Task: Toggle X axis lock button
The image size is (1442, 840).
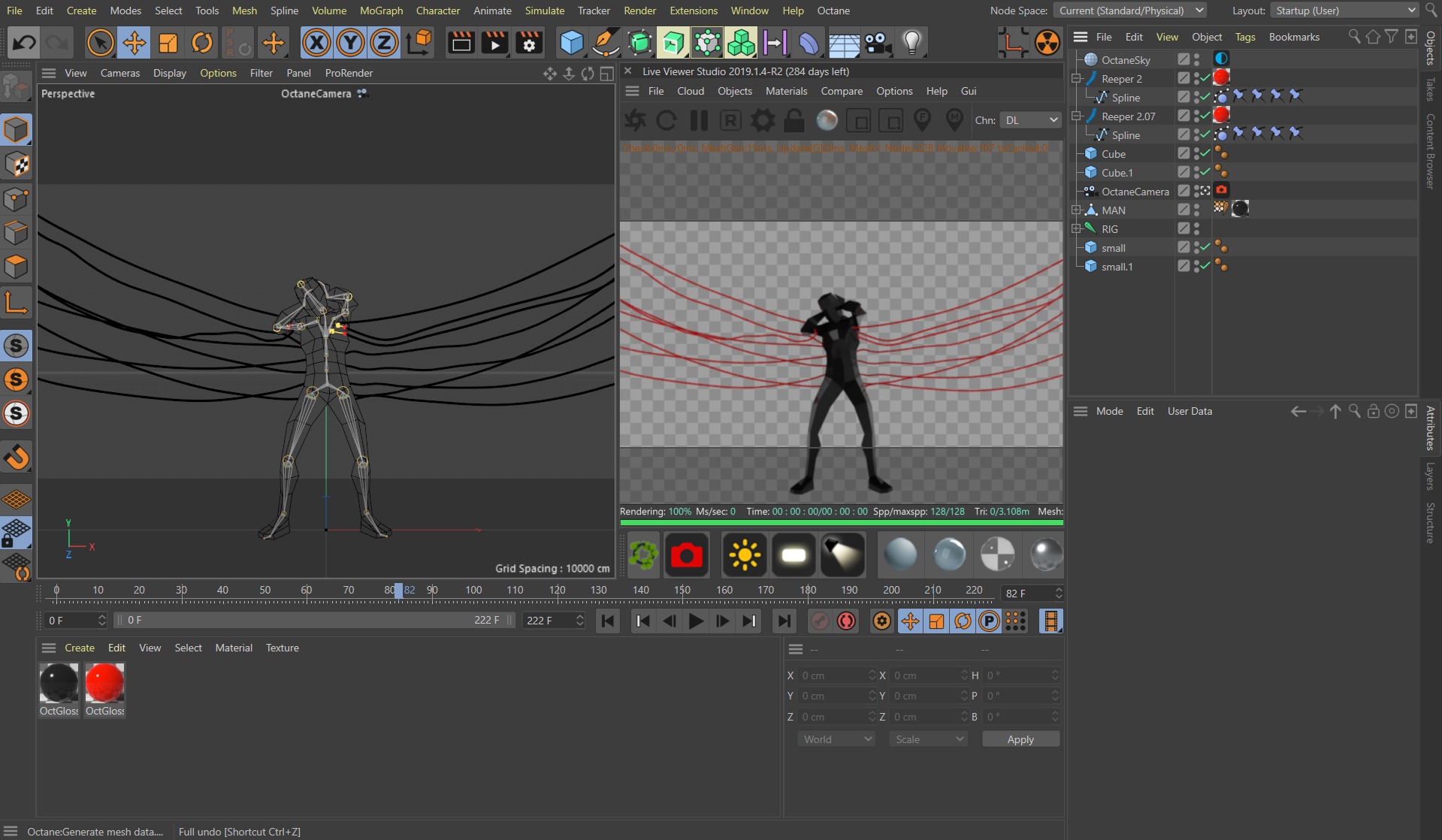Action: [x=316, y=43]
